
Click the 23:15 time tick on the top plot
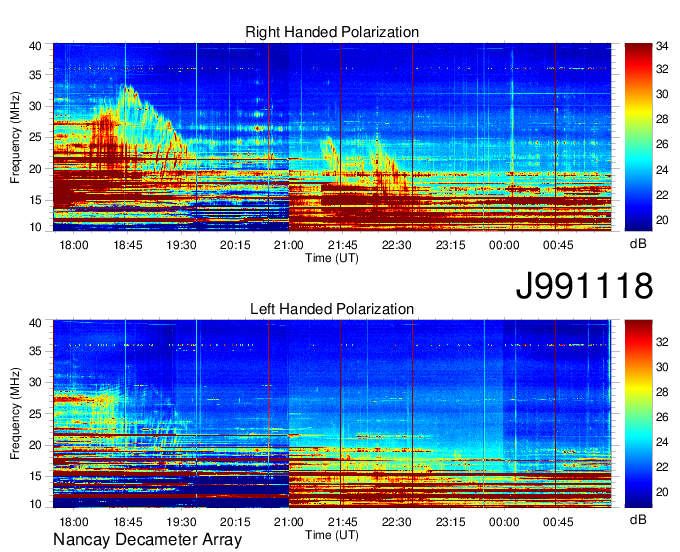[450, 245]
